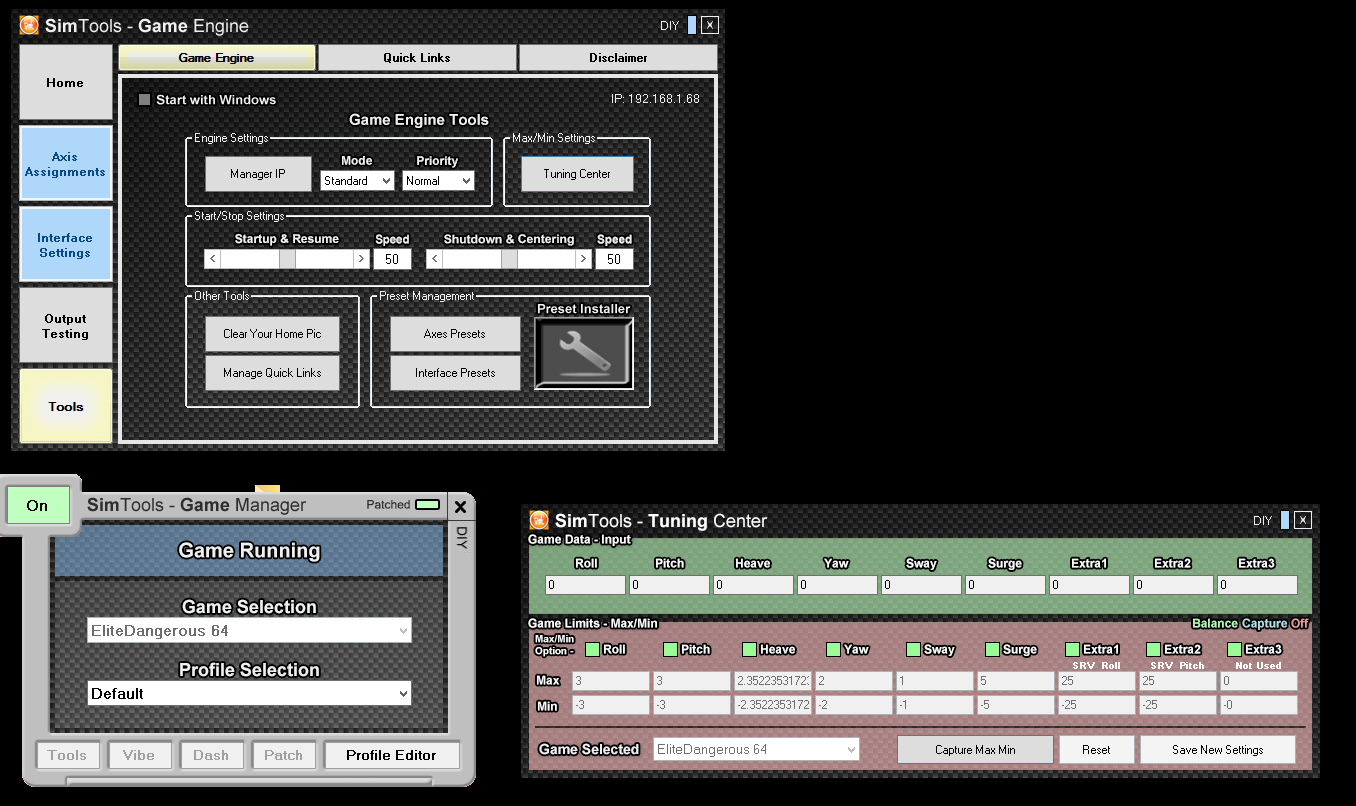Image resolution: width=1356 pixels, height=806 pixels.
Task: Click the Balance Capture Off label
Action: [x=1250, y=624]
